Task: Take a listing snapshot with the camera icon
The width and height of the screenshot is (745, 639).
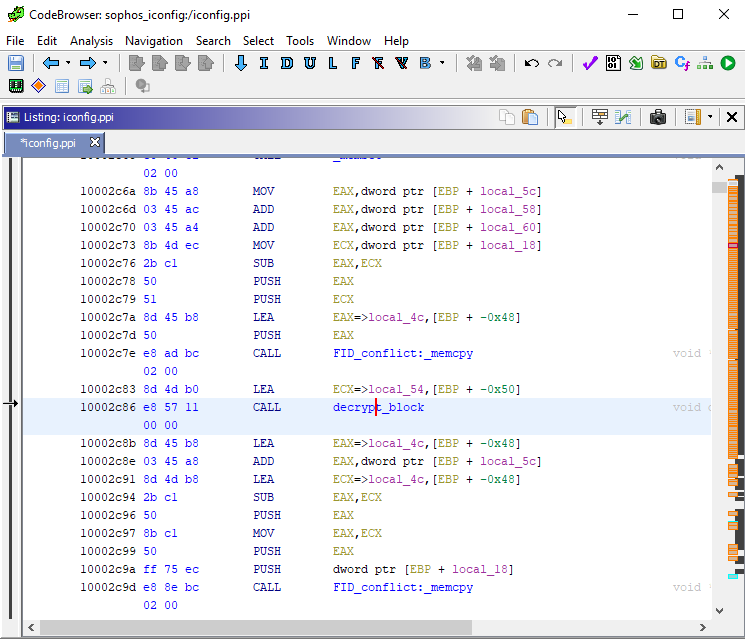Action: (x=658, y=117)
